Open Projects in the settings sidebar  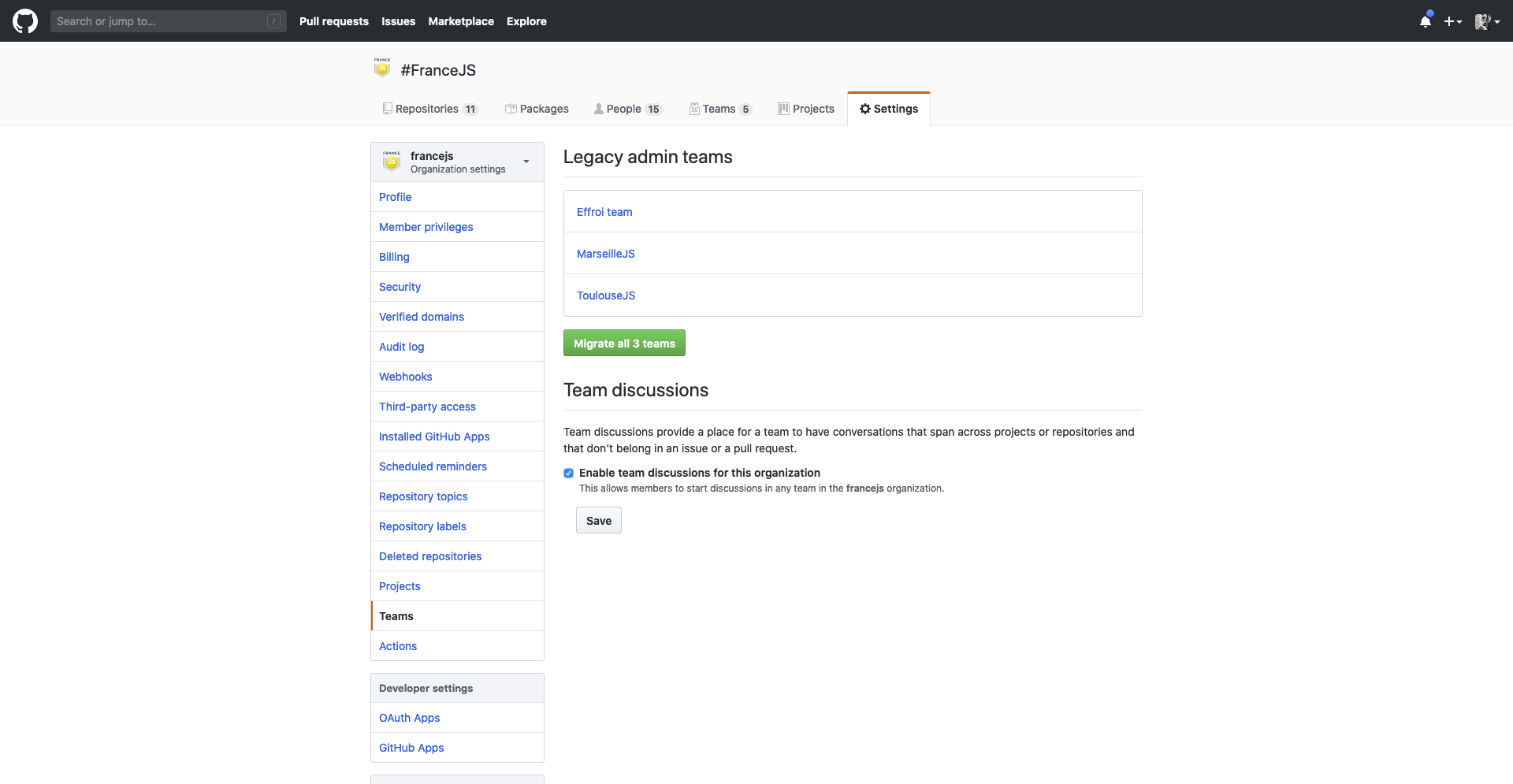[x=457, y=586]
